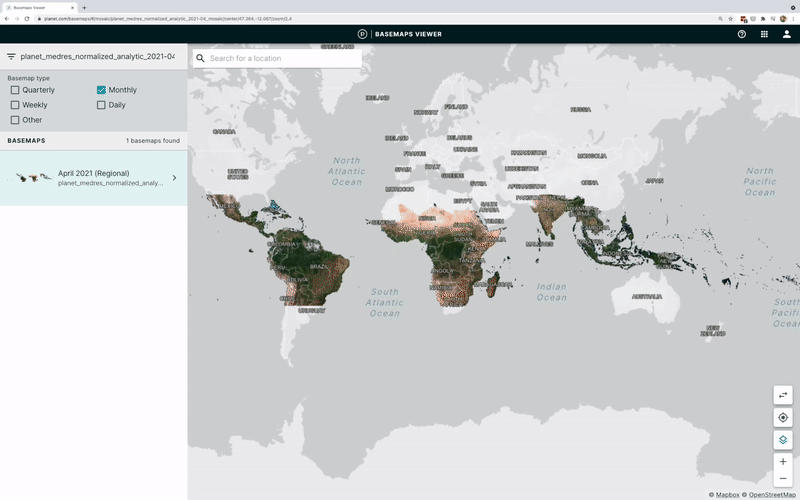Viewport: 800px width, 500px height.
Task: Click the AUSTRALIA label on map
Action: click(x=647, y=296)
